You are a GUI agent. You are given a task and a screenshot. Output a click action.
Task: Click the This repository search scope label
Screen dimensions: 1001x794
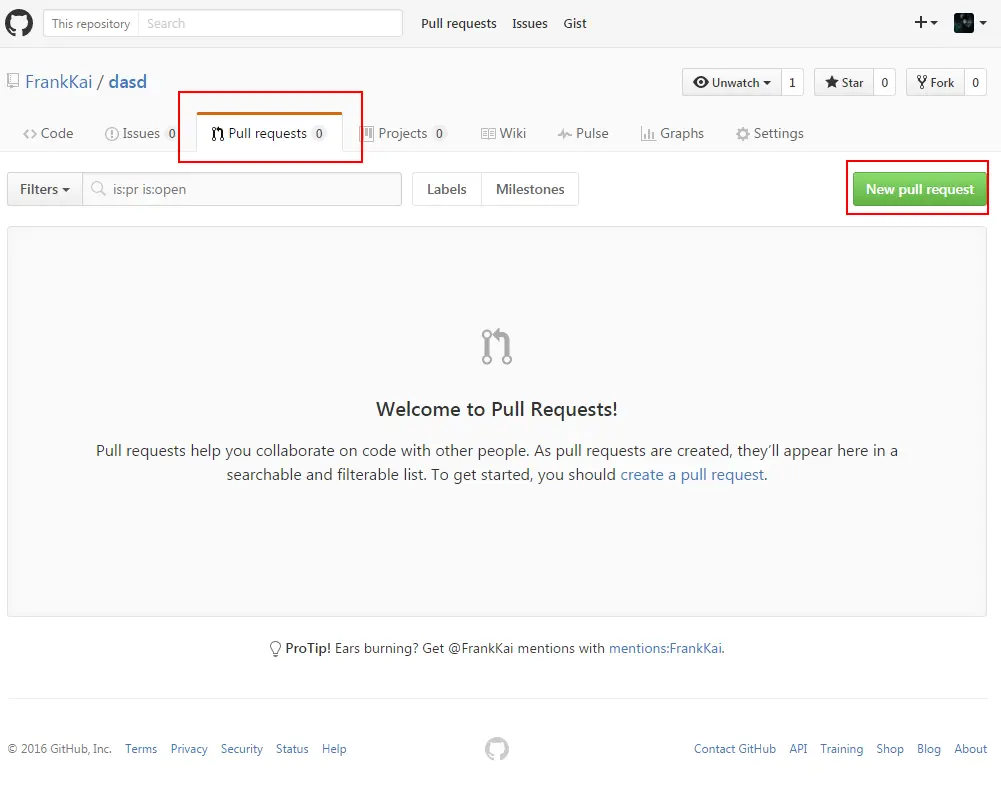coord(91,24)
